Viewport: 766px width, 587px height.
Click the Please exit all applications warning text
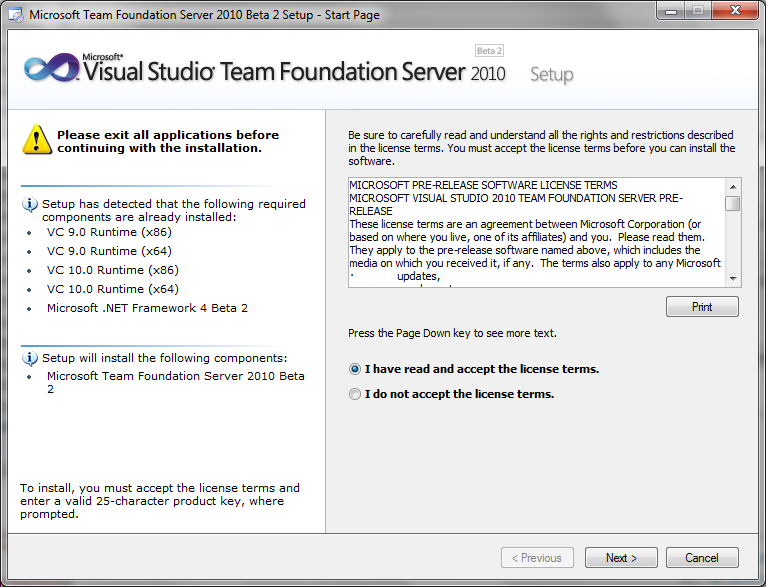coord(168,141)
